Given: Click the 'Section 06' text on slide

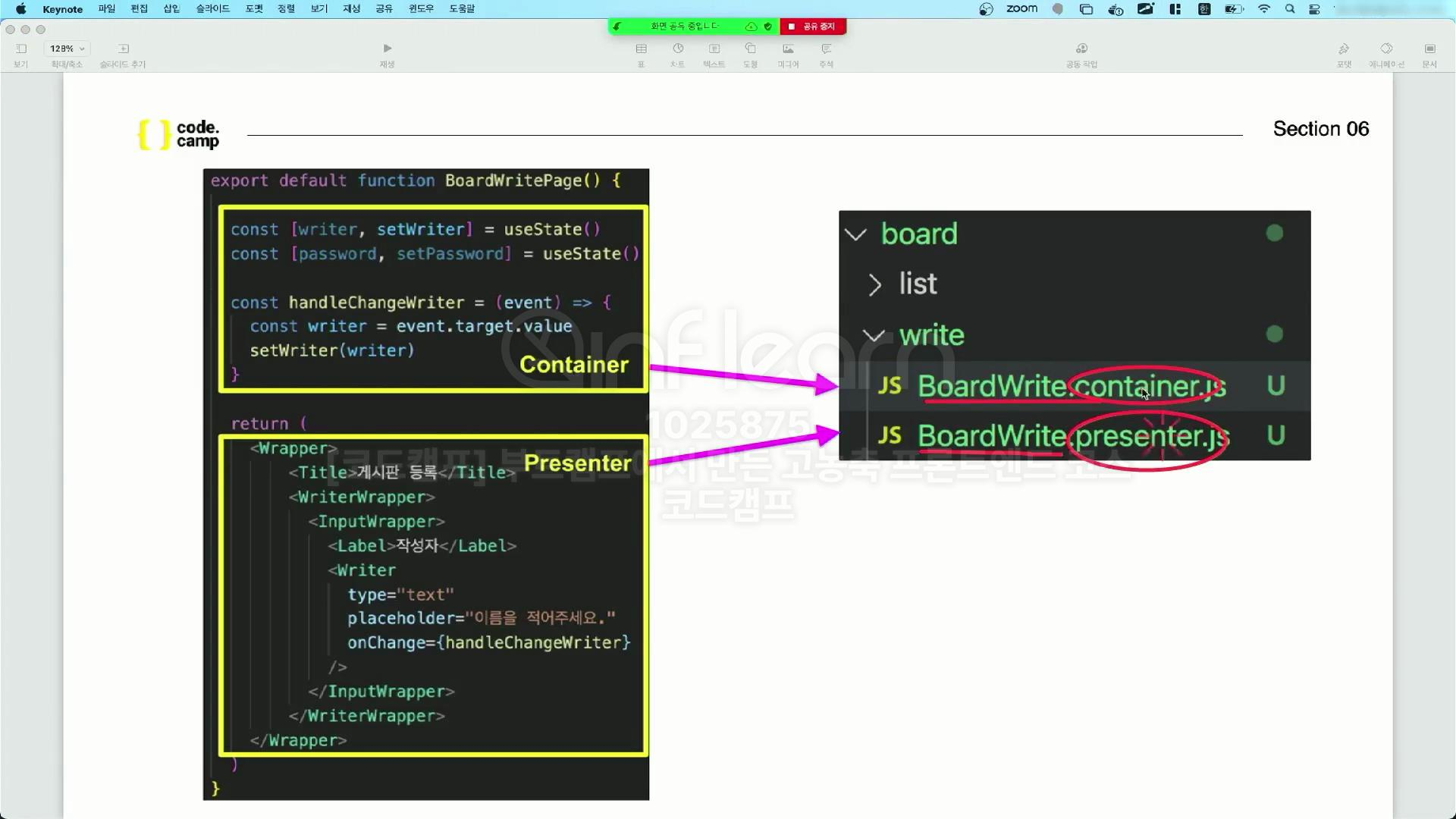Looking at the screenshot, I should (1321, 129).
